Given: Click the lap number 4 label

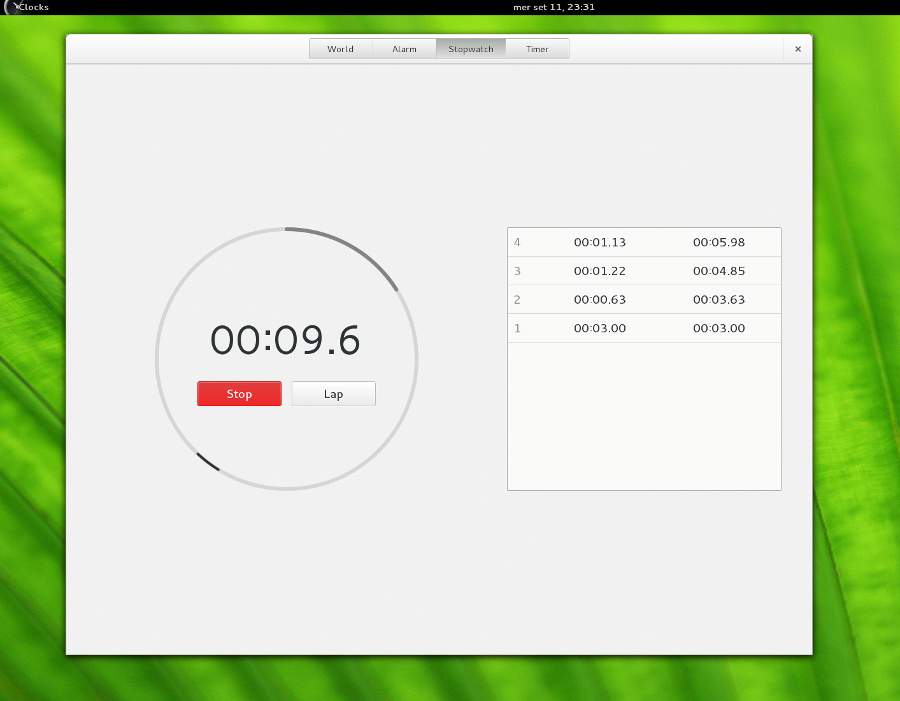Looking at the screenshot, I should click(517, 242).
